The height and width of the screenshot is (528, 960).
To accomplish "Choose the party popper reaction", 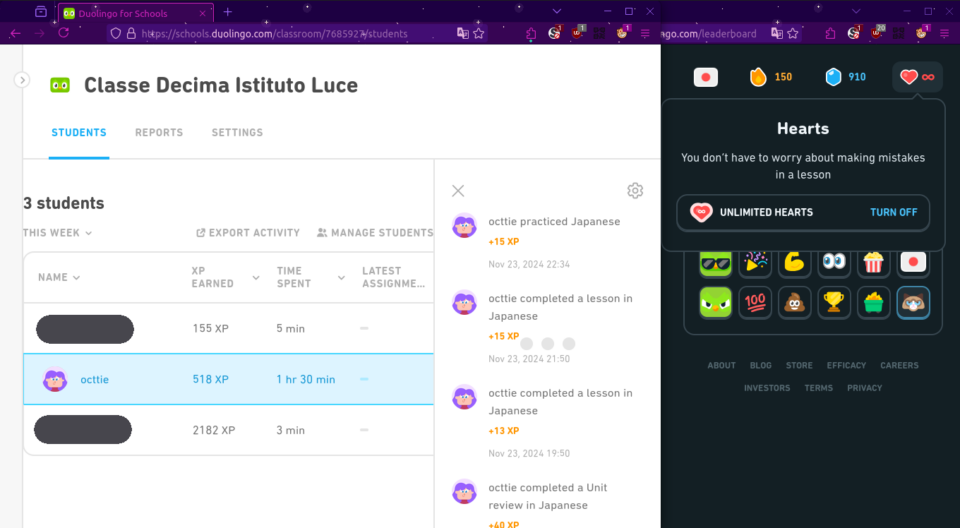I will (755, 262).
